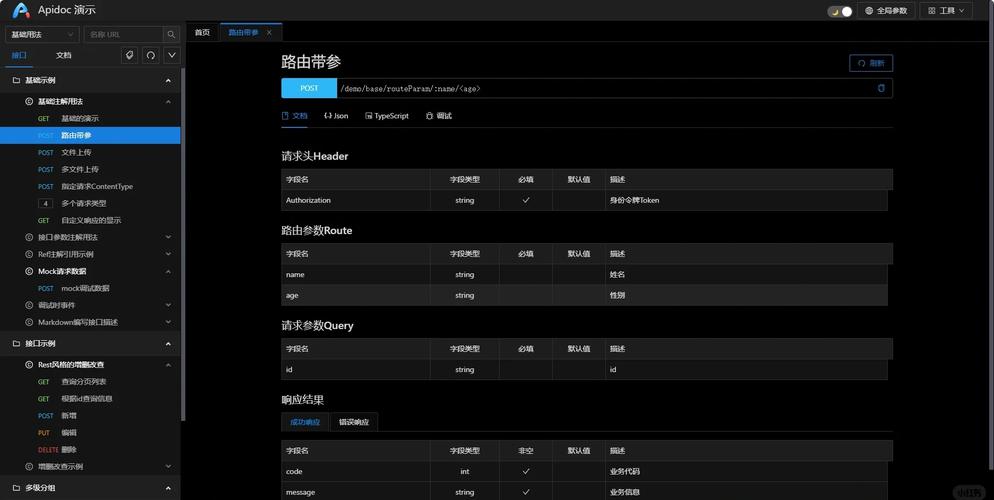Switch to the 接口 sidebar tab
Image resolution: width=994 pixels, height=500 pixels.
[x=19, y=55]
